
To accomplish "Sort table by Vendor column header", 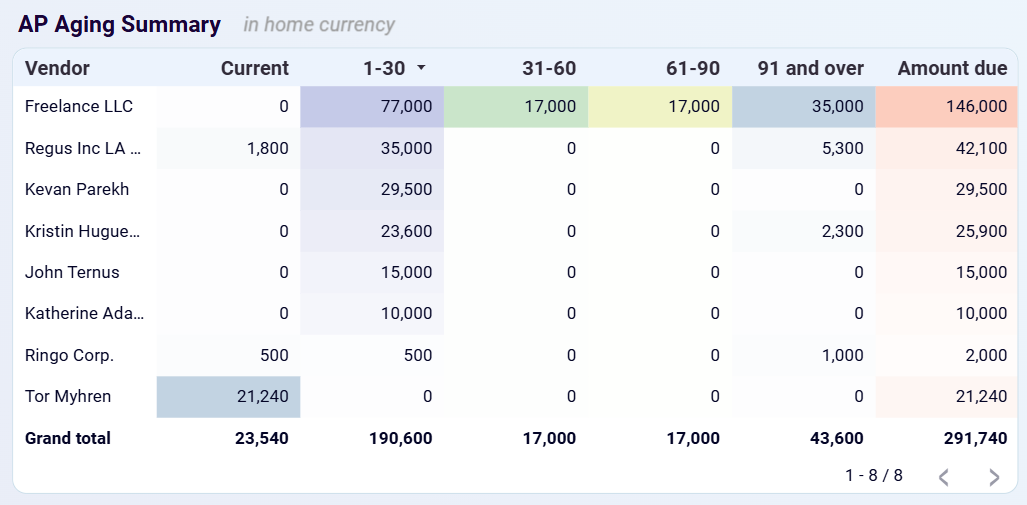I will [x=57, y=68].
